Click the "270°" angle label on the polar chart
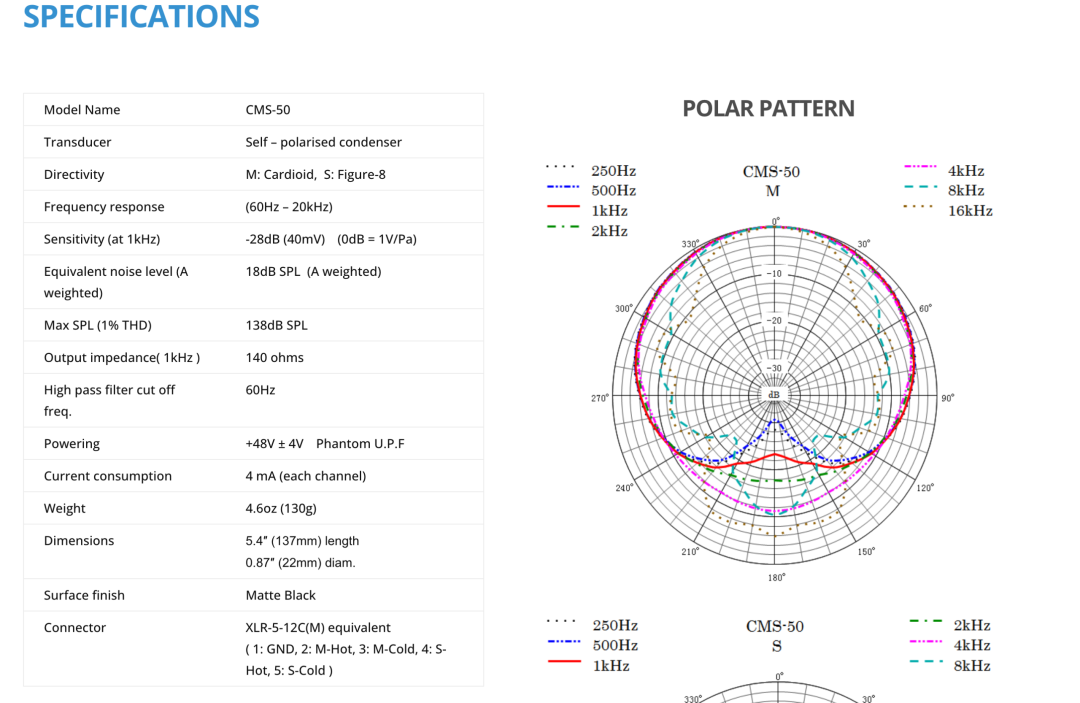 (x=600, y=398)
